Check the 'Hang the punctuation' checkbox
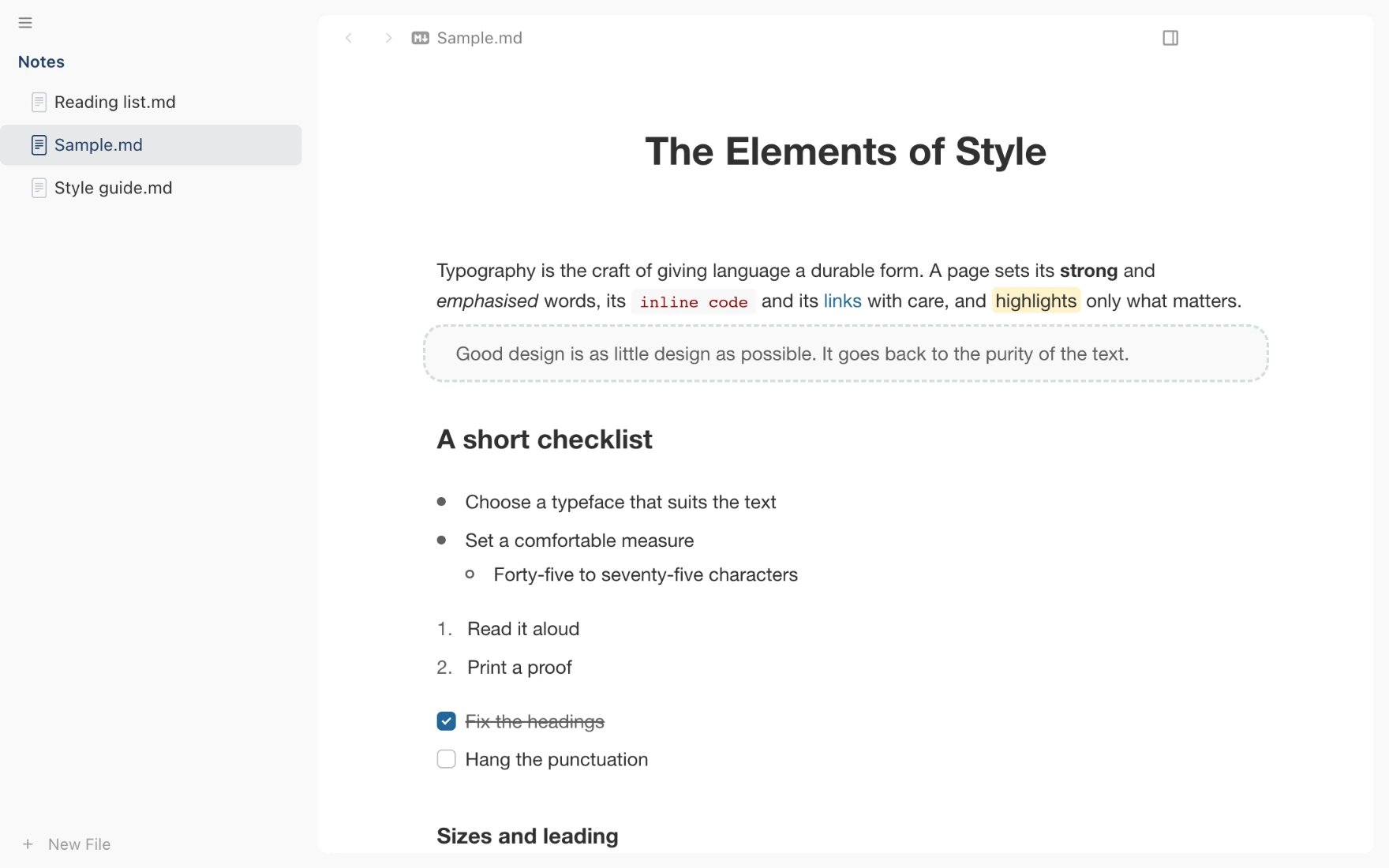The width and height of the screenshot is (1389, 868). (x=446, y=759)
